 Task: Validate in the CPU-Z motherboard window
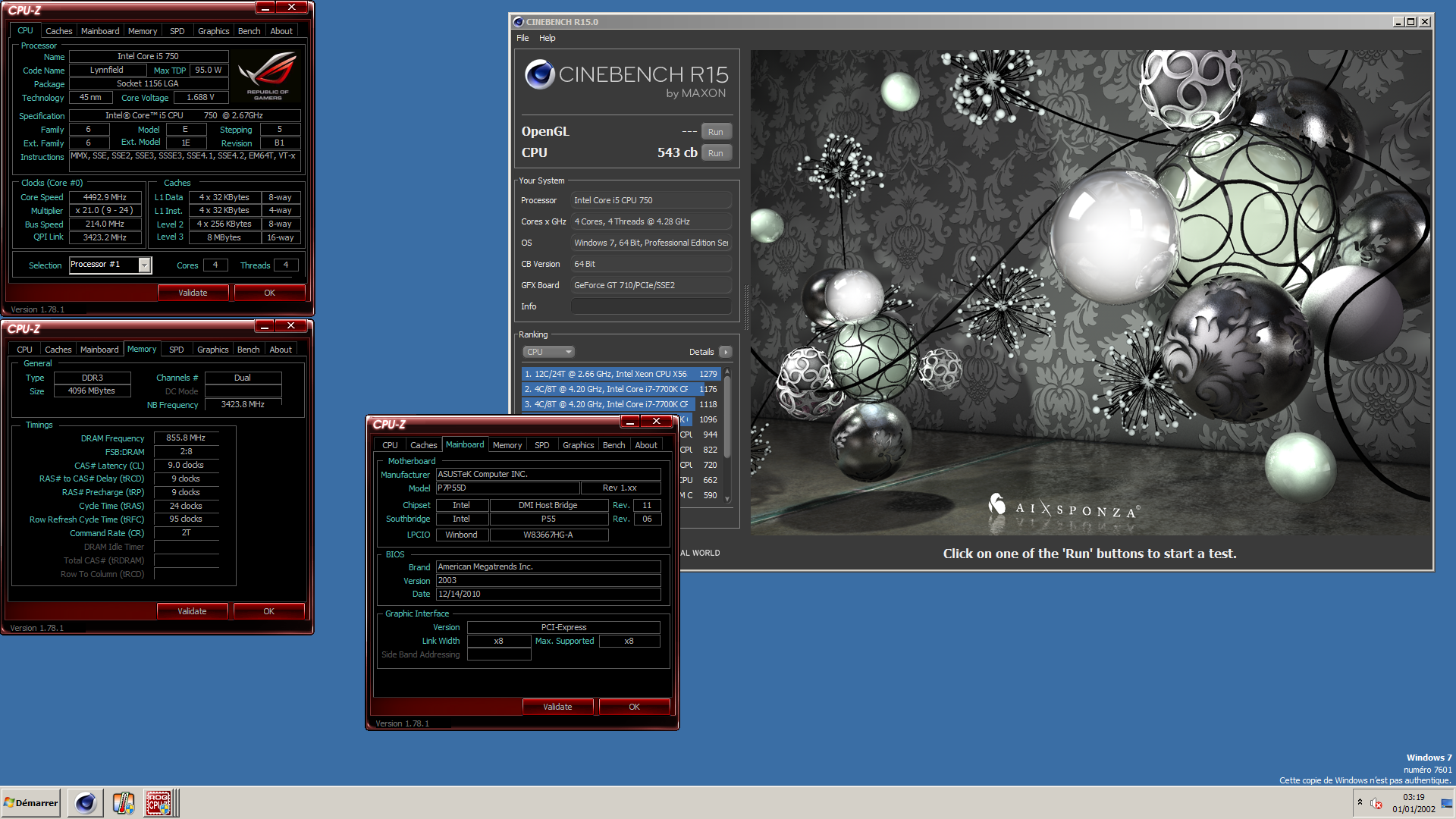(x=557, y=707)
